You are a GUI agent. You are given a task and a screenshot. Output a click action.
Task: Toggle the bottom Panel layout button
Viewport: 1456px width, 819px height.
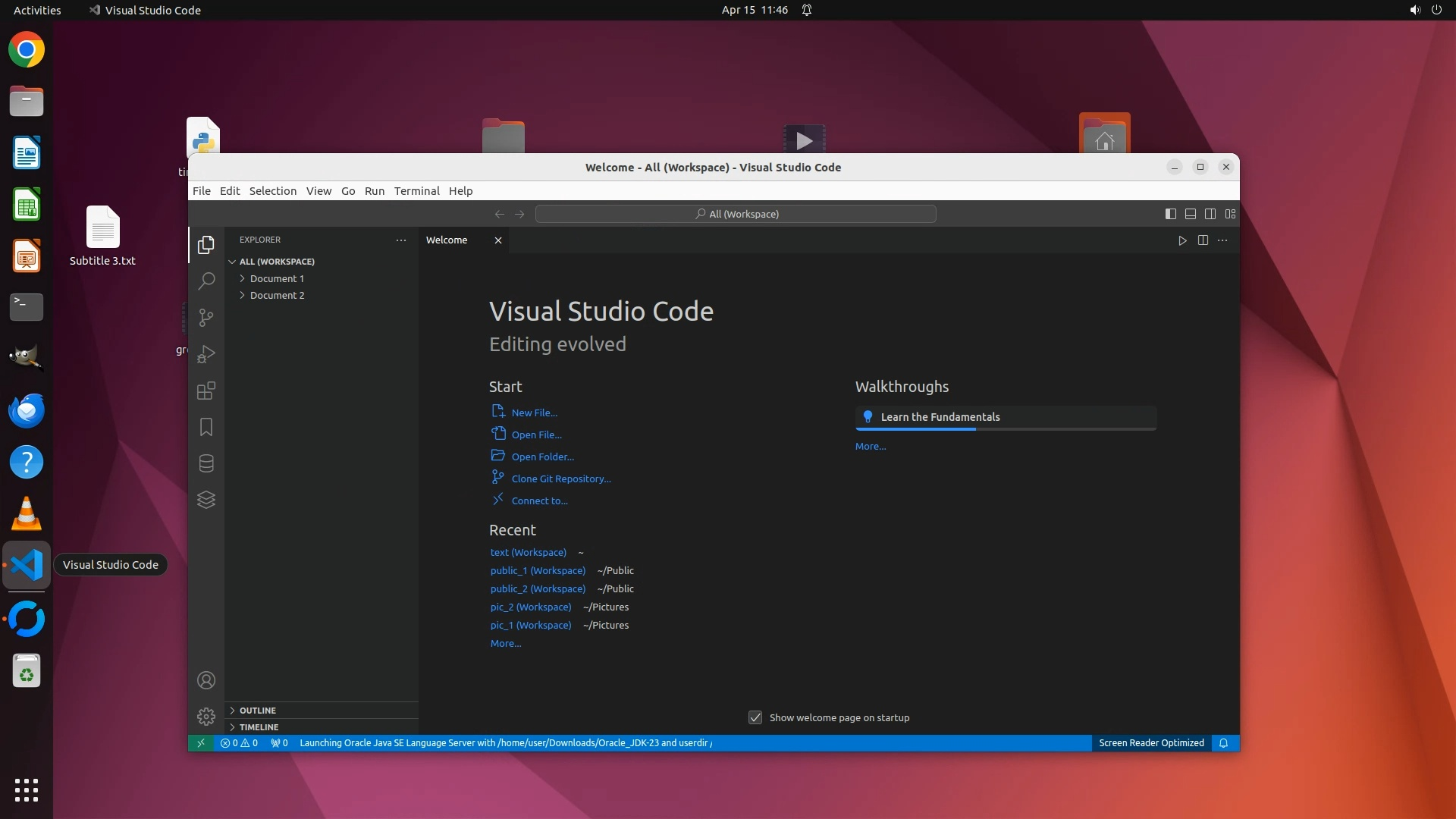(x=1191, y=214)
